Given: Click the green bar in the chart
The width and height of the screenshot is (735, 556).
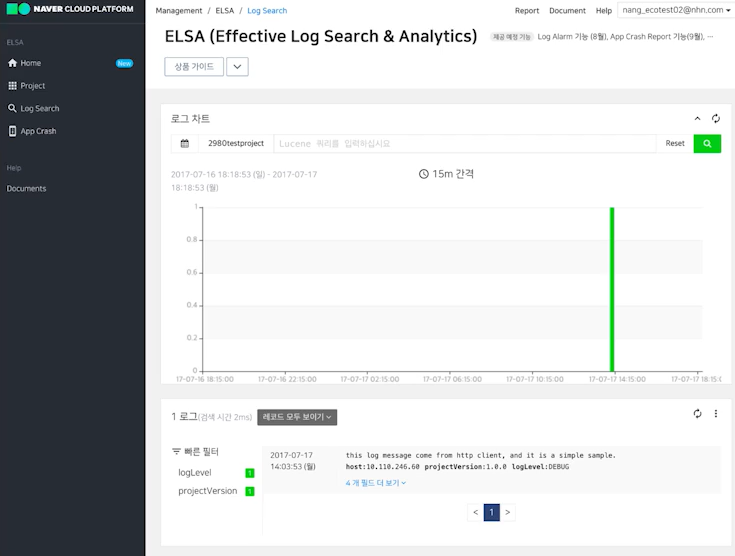Looking at the screenshot, I should [612, 289].
